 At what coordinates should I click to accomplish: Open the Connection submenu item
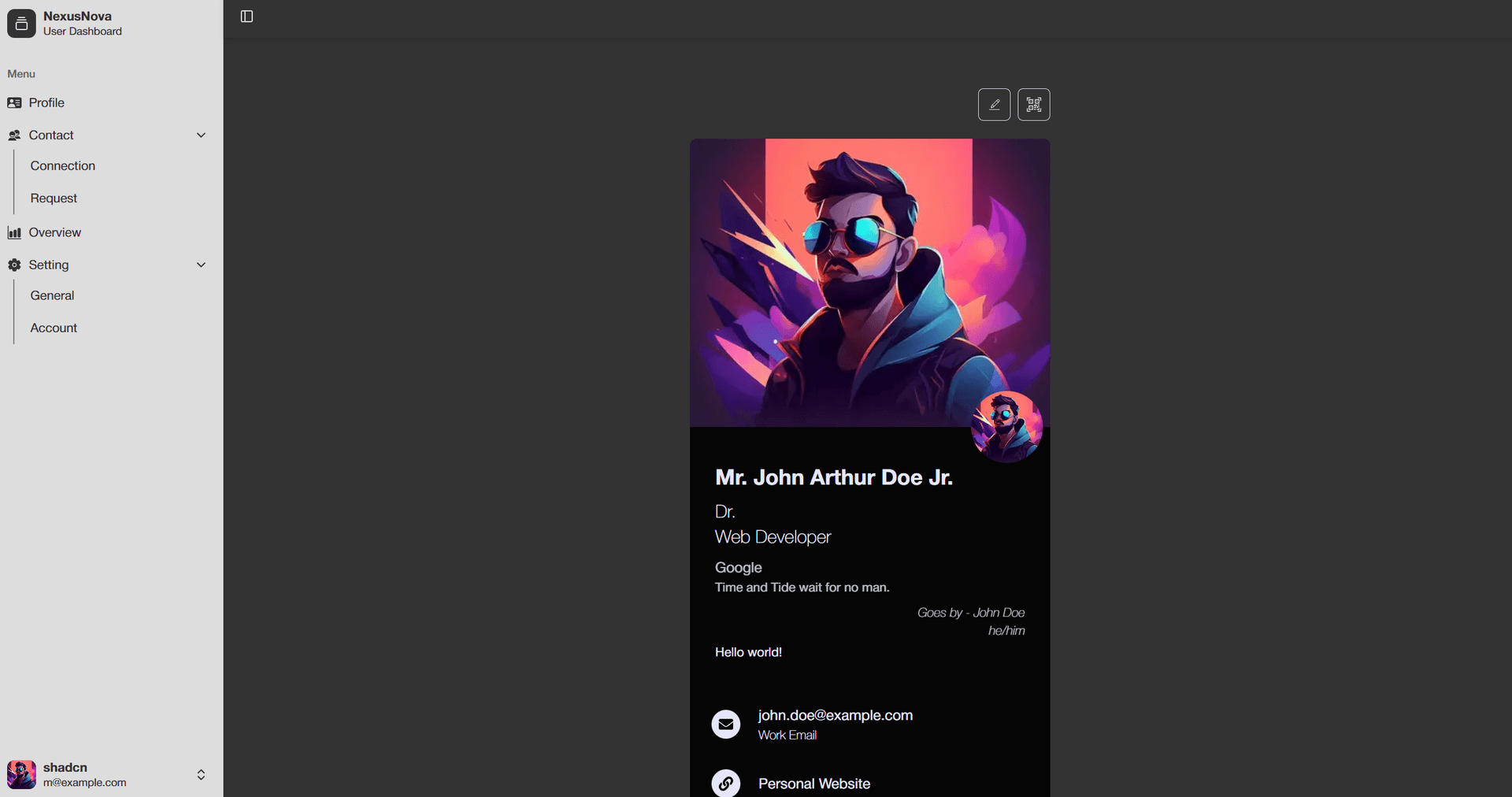tap(63, 166)
